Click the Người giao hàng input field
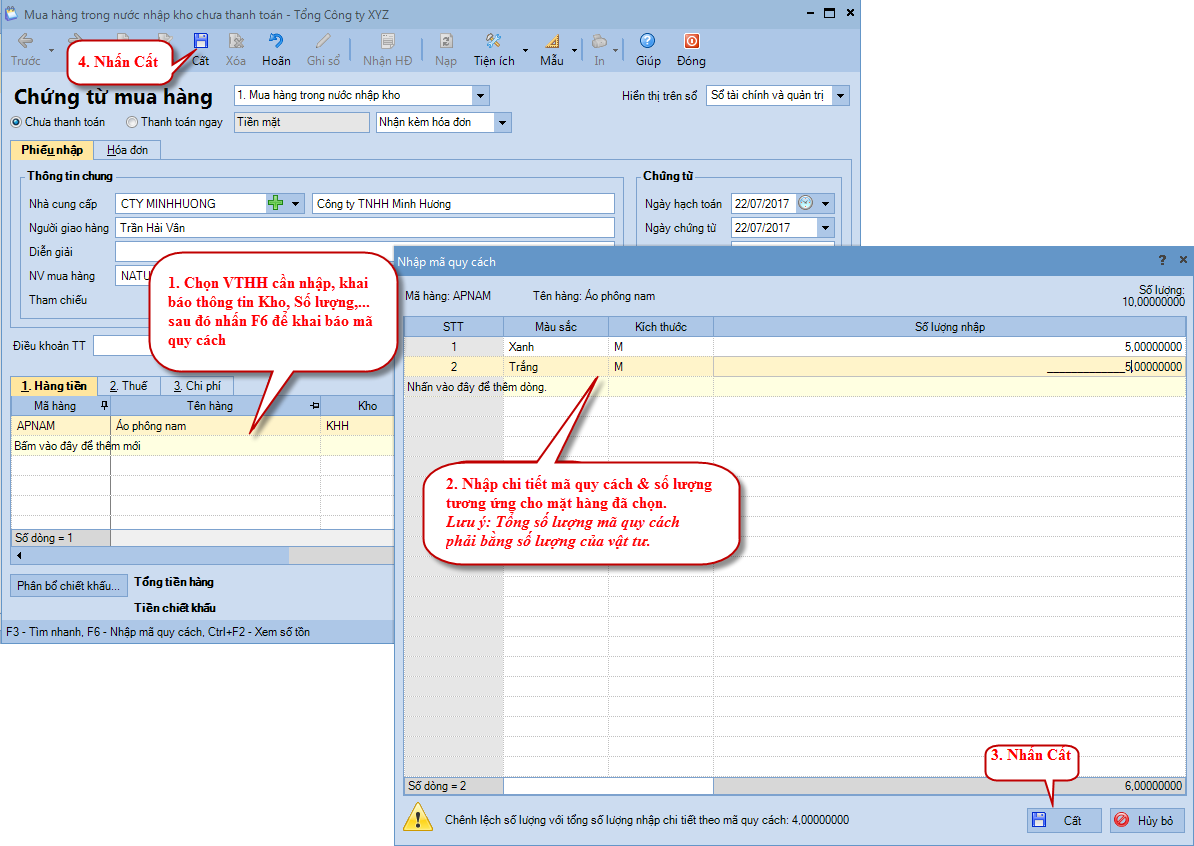 point(364,227)
